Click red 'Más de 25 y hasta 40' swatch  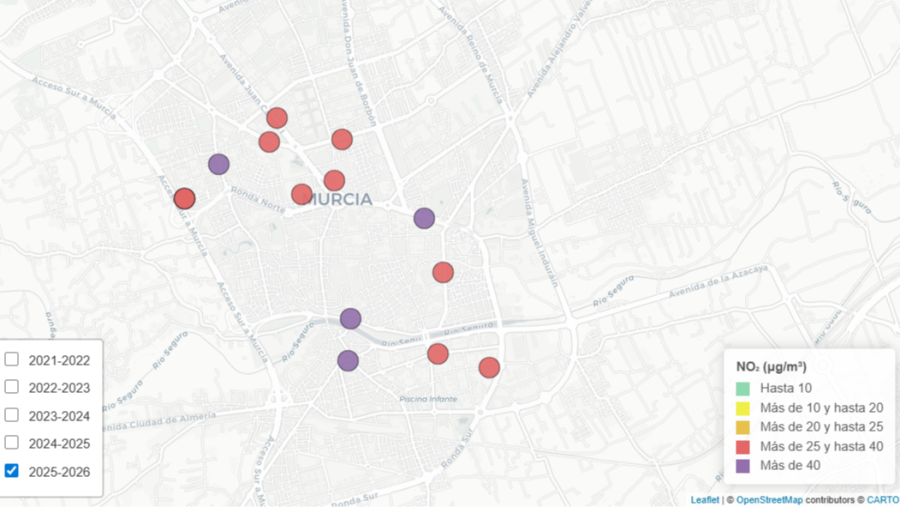pyautogui.click(x=742, y=446)
